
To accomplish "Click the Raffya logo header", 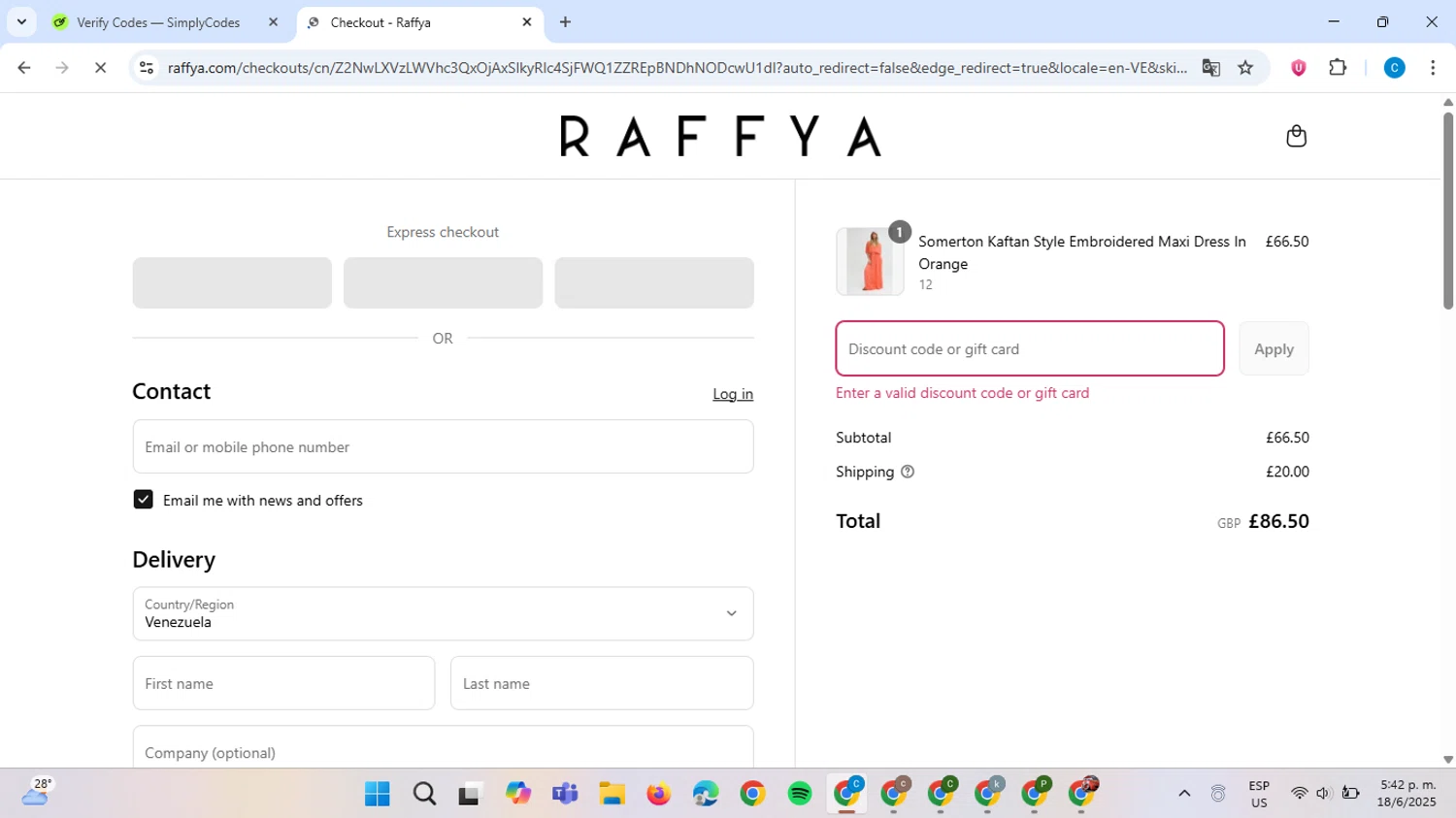I will click(721, 136).
